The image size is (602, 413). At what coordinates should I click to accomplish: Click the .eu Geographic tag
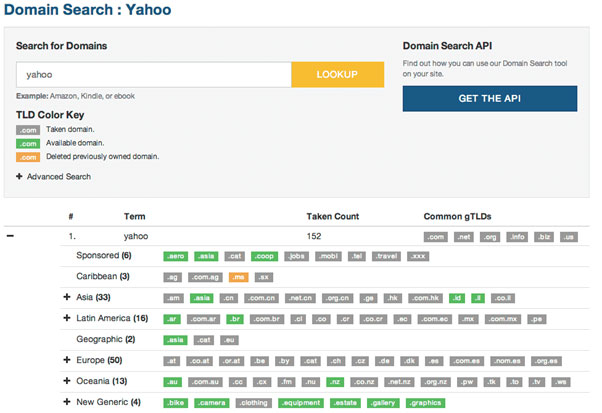[x=229, y=340]
